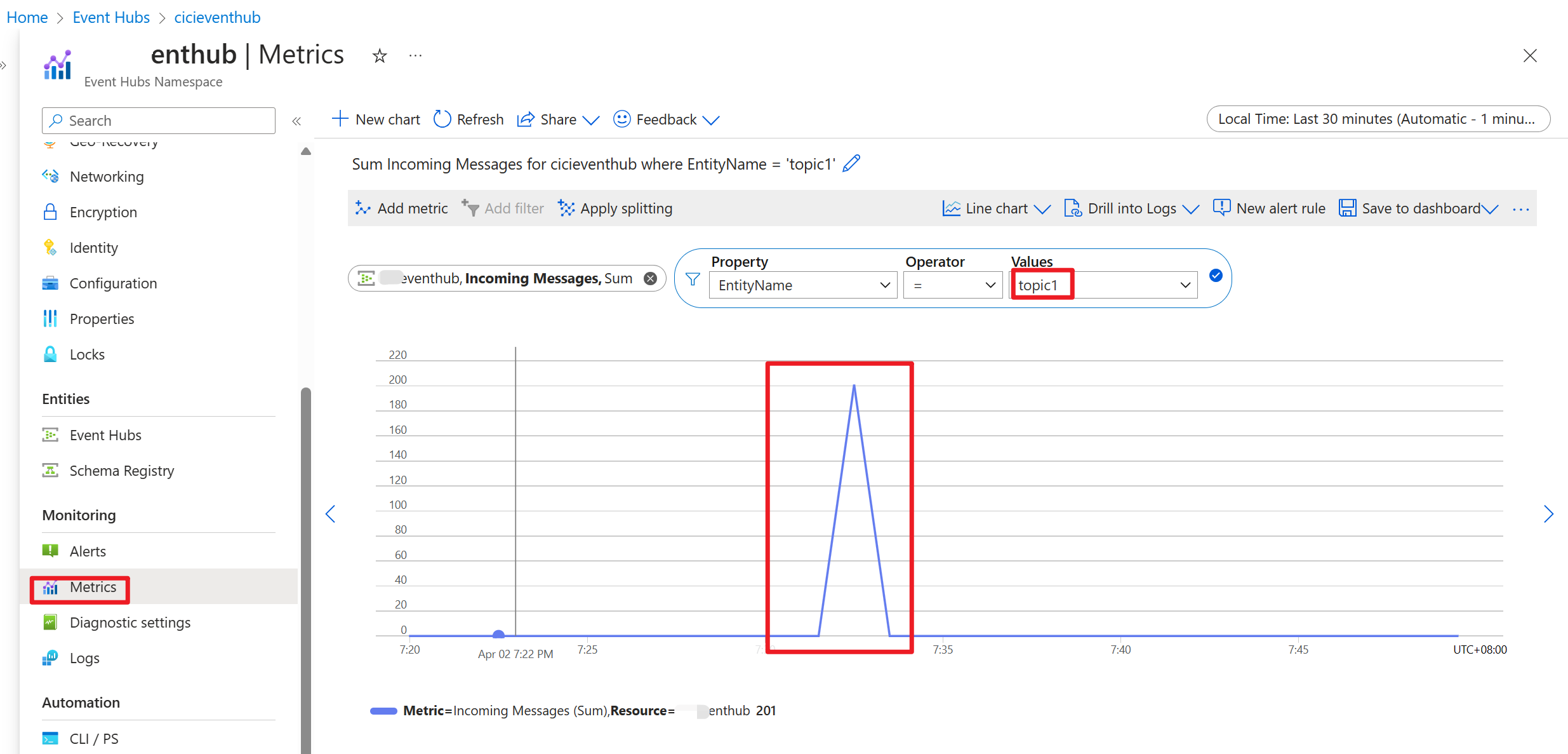Click Apply splitting
The image size is (1568, 754).
pyautogui.click(x=615, y=208)
